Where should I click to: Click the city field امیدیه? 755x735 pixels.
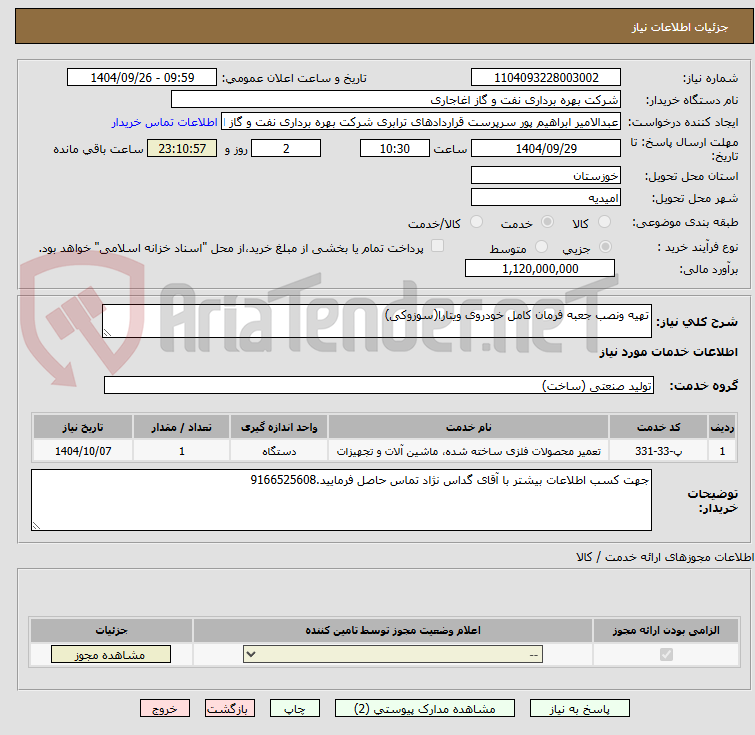pos(546,197)
